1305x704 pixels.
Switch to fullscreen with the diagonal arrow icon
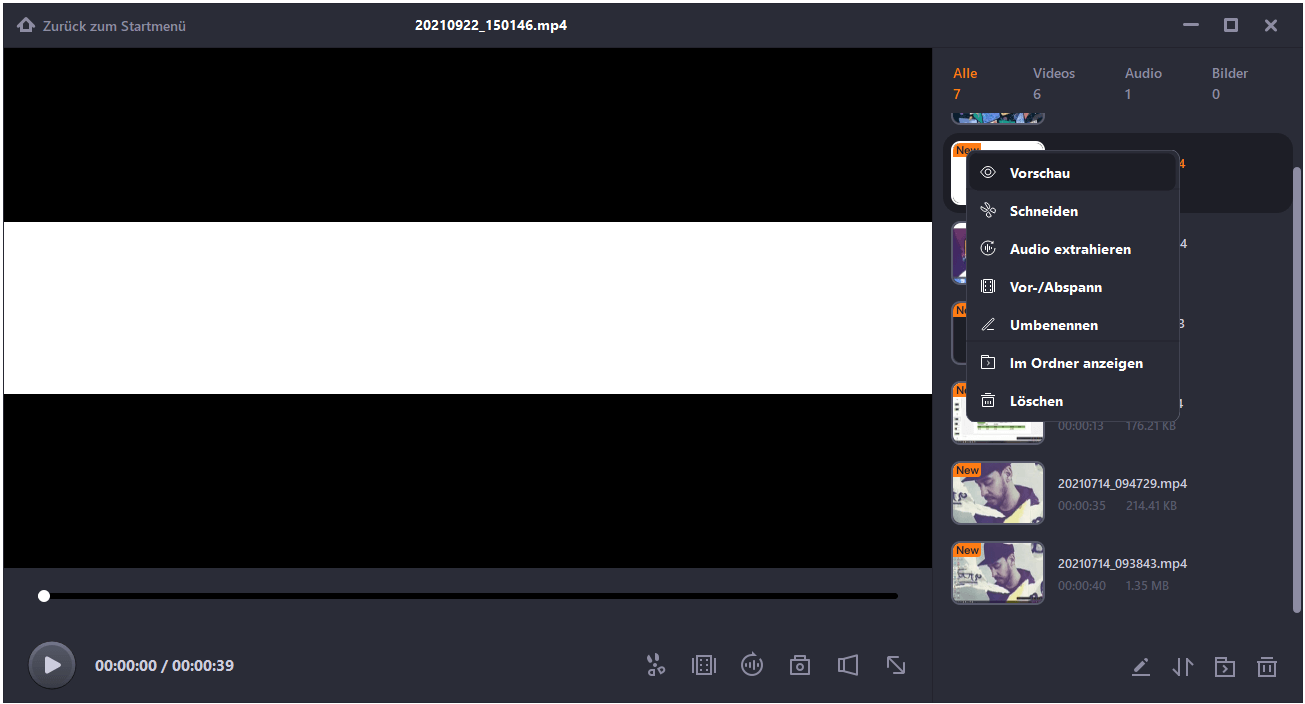pos(896,665)
